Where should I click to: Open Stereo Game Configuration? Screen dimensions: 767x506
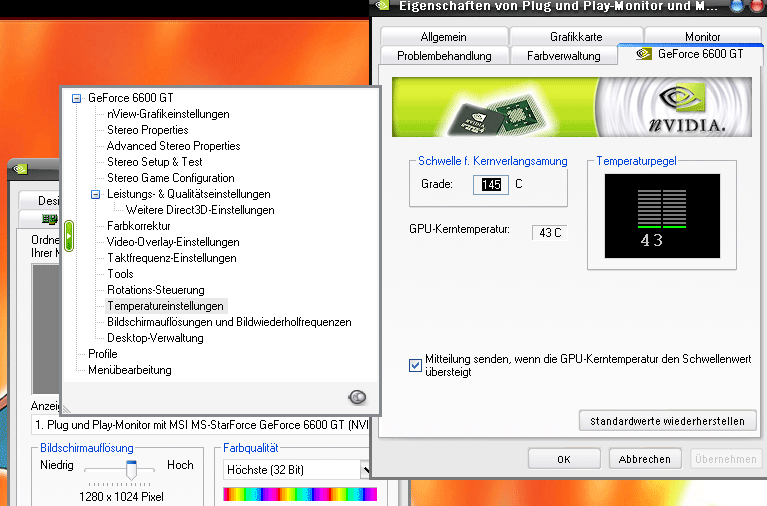(x=171, y=178)
